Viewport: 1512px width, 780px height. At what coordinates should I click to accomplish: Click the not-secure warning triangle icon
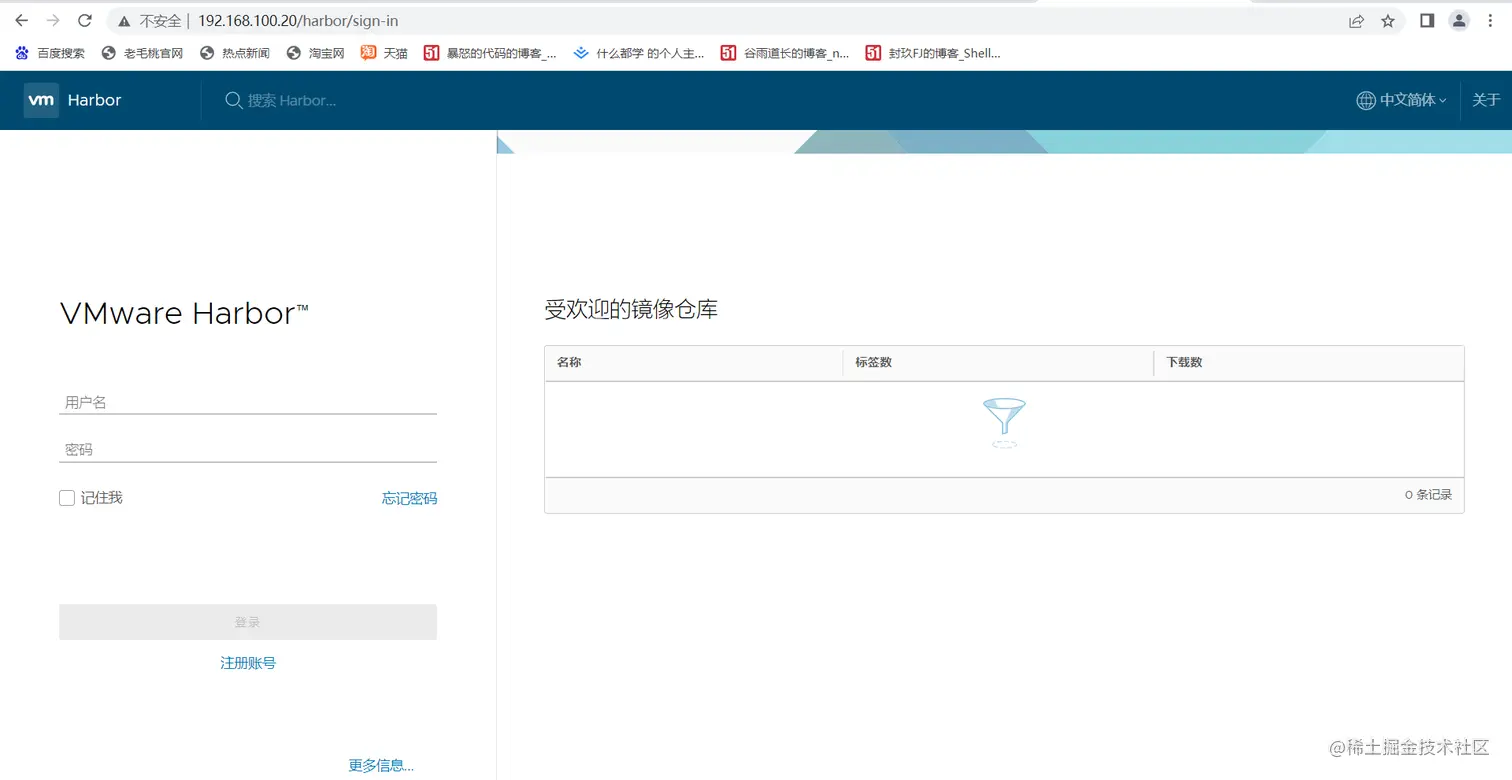click(124, 21)
